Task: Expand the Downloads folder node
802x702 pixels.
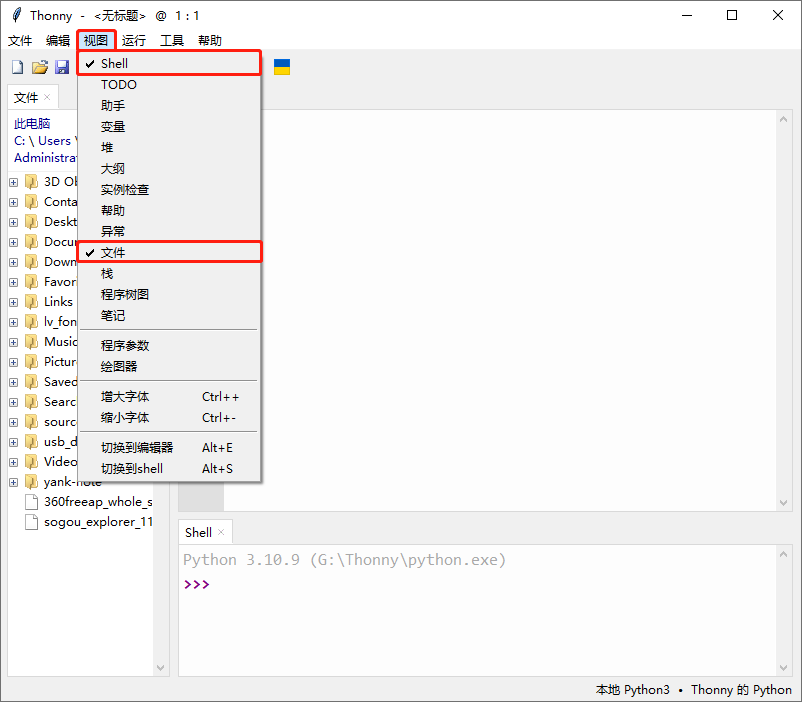Action: (x=14, y=262)
